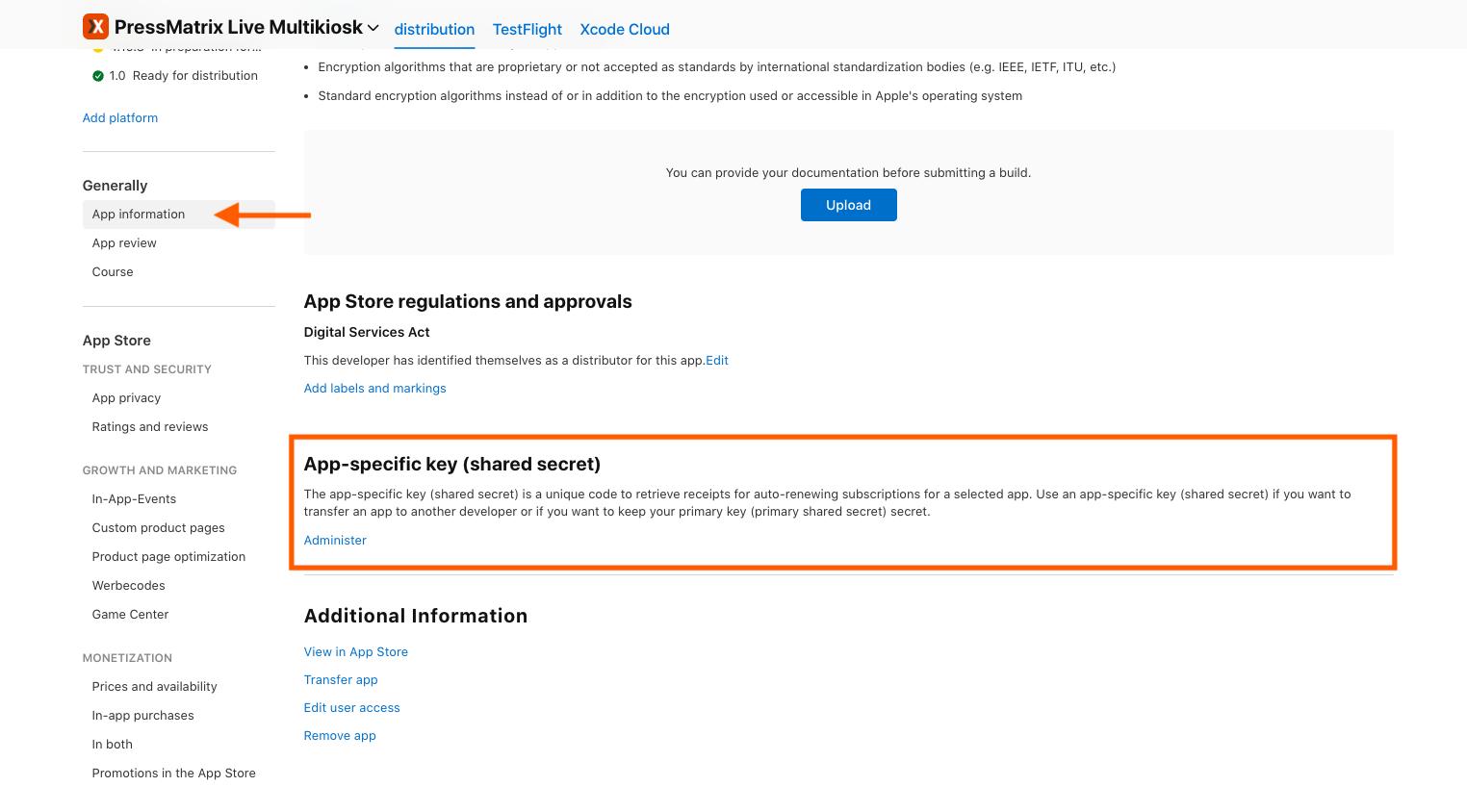Image resolution: width=1467 pixels, height=812 pixels.
Task: Open App review in the sidebar
Action: [x=124, y=243]
